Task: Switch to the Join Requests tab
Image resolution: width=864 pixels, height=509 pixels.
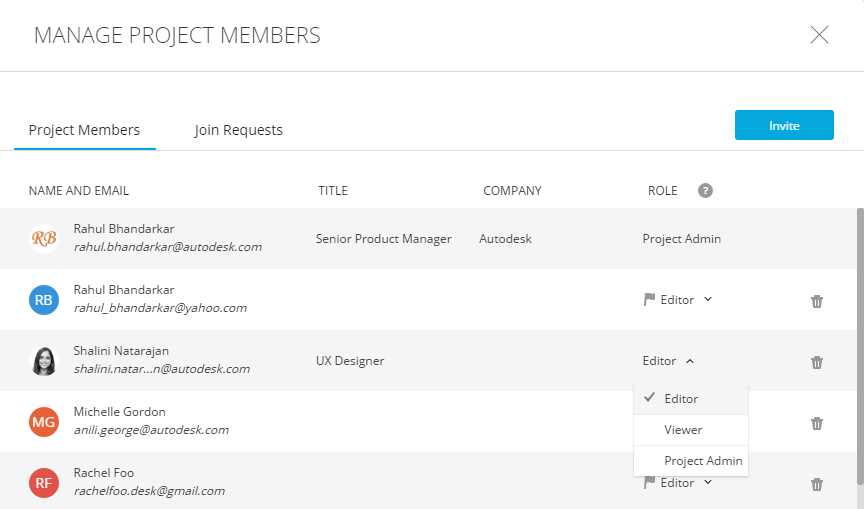Action: tap(238, 130)
